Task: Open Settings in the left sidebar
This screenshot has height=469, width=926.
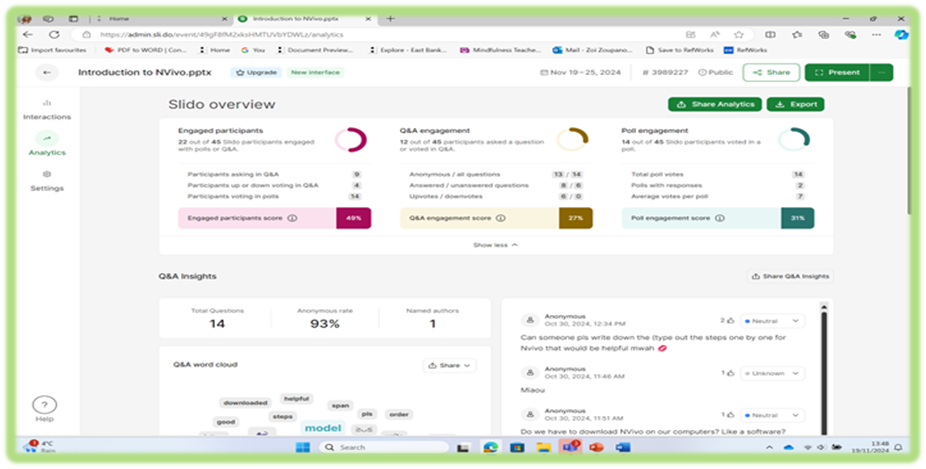Action: click(x=47, y=181)
